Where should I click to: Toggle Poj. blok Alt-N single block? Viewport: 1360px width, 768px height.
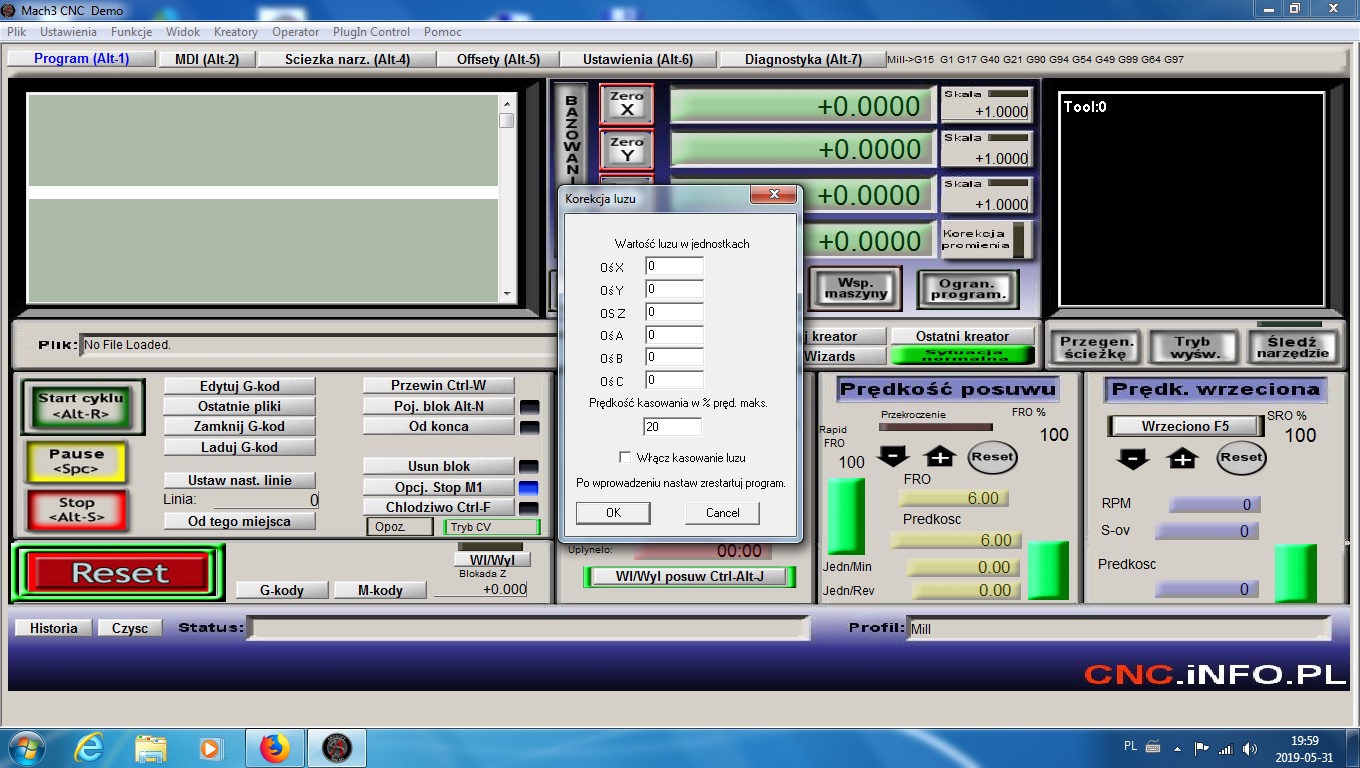pyautogui.click(x=439, y=406)
